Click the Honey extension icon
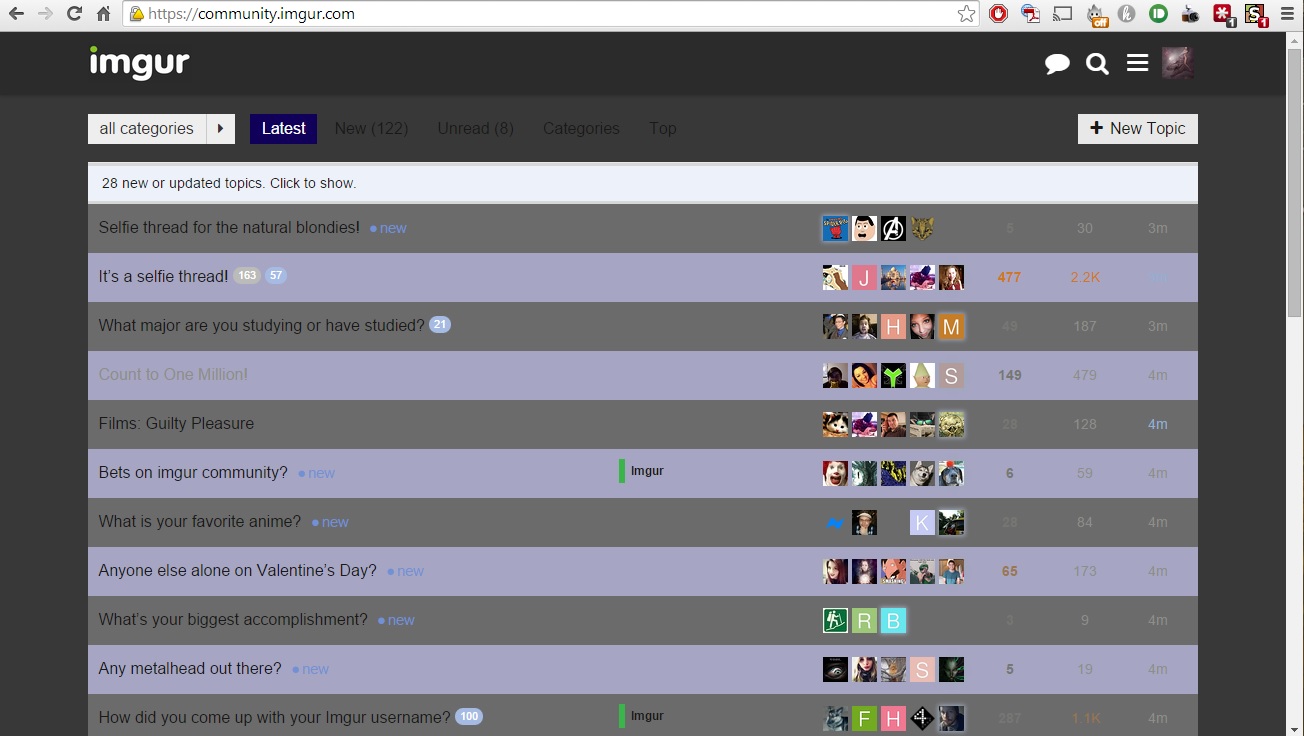This screenshot has width=1304, height=736. click(1126, 14)
